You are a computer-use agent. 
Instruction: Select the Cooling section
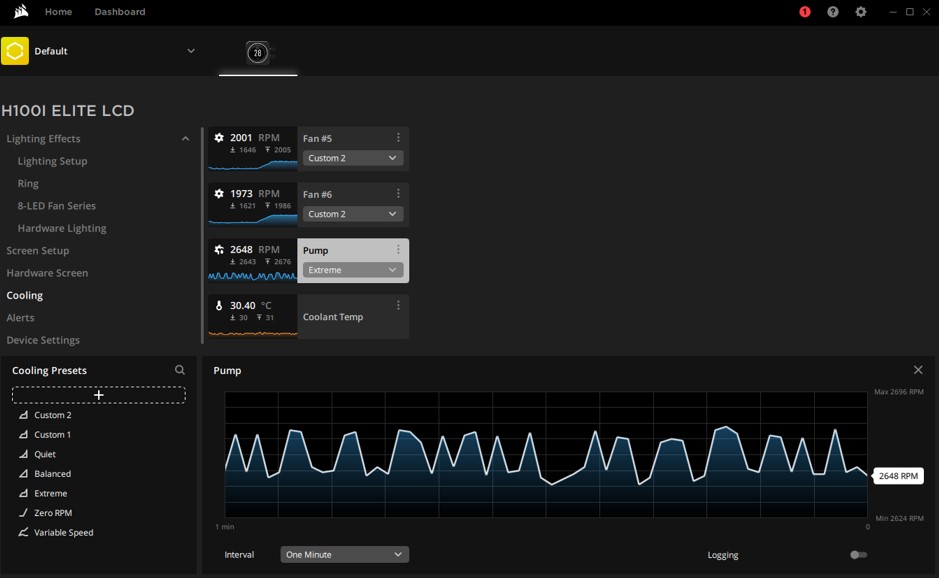point(25,295)
